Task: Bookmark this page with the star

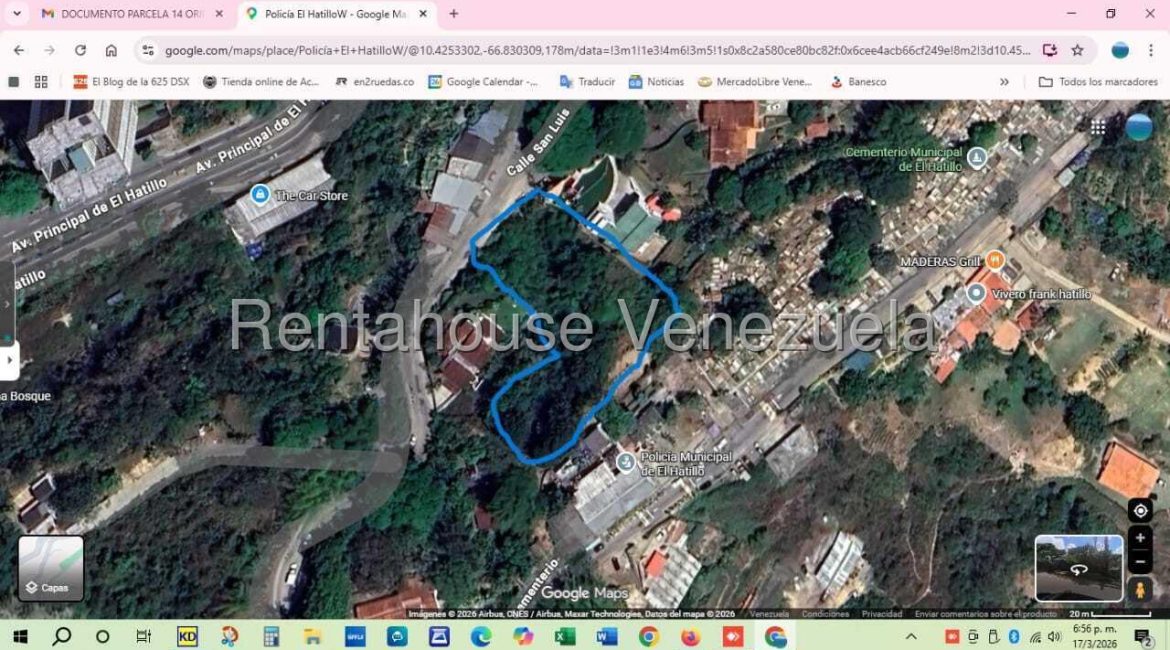Action: tap(1077, 50)
